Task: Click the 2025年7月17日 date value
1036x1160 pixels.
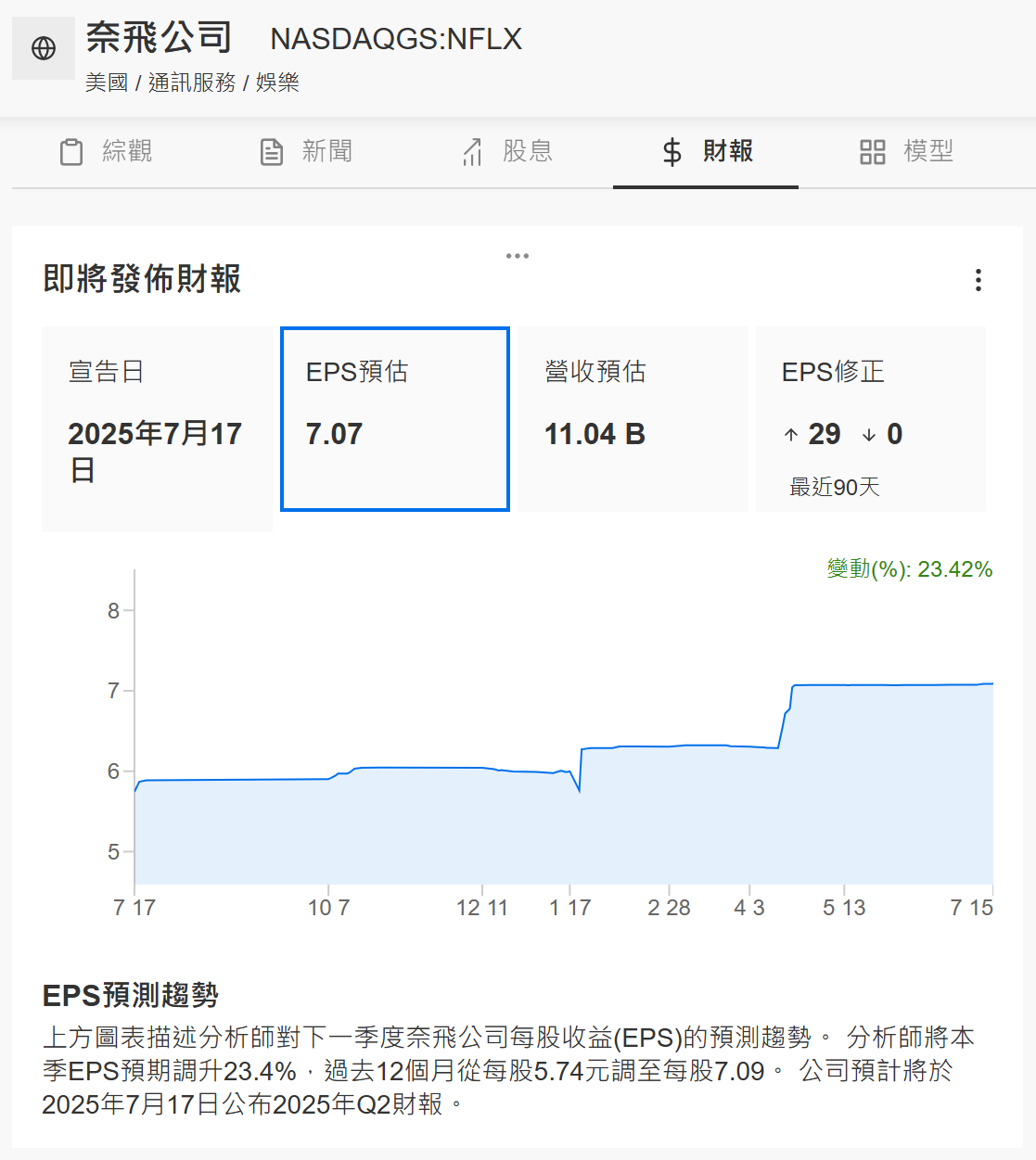Action: pos(155,452)
